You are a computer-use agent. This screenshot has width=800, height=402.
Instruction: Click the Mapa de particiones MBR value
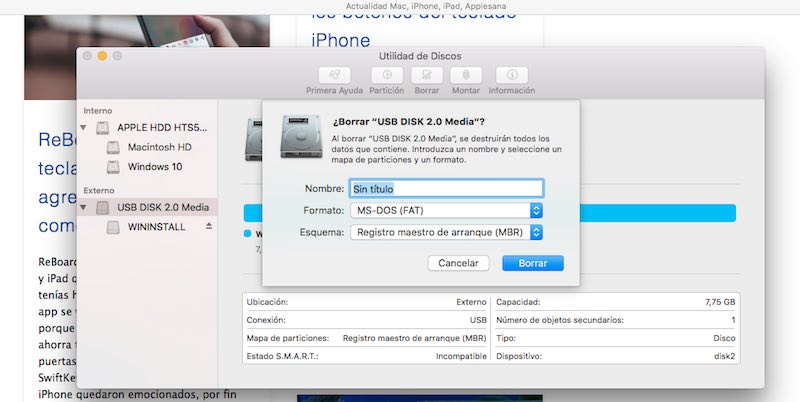pos(414,338)
